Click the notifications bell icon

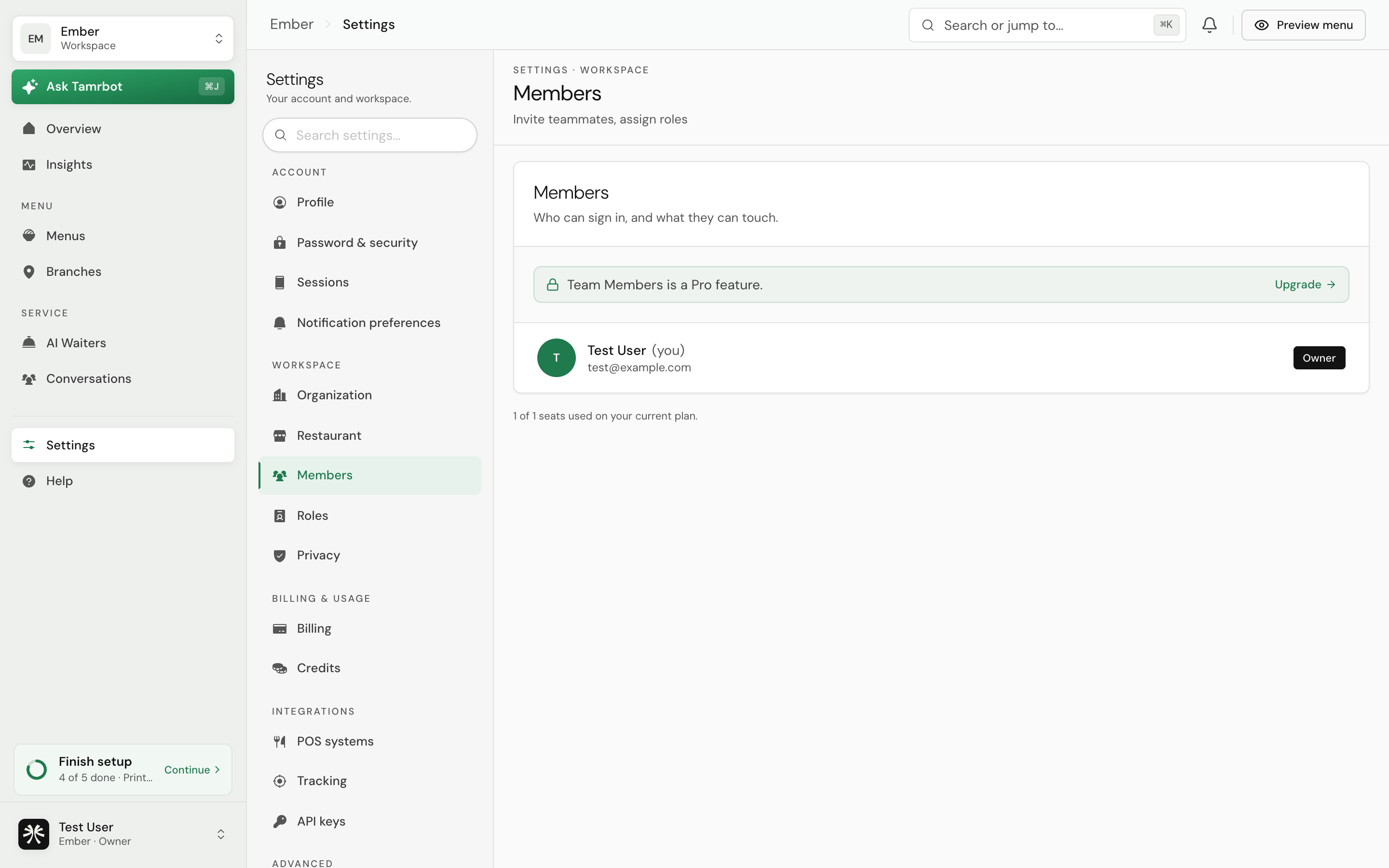point(1210,25)
